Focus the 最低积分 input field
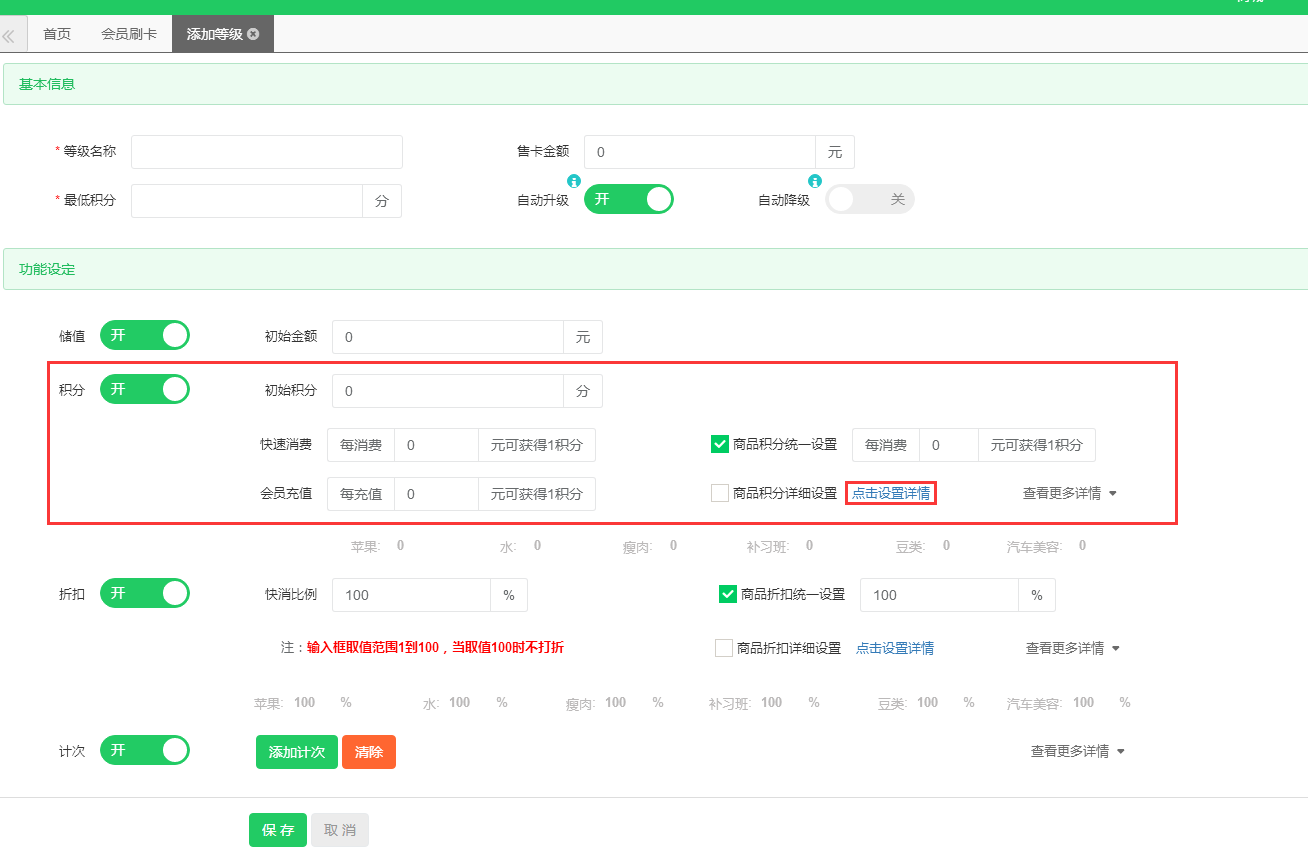Screen dimensions: 1308x859 [x=247, y=201]
